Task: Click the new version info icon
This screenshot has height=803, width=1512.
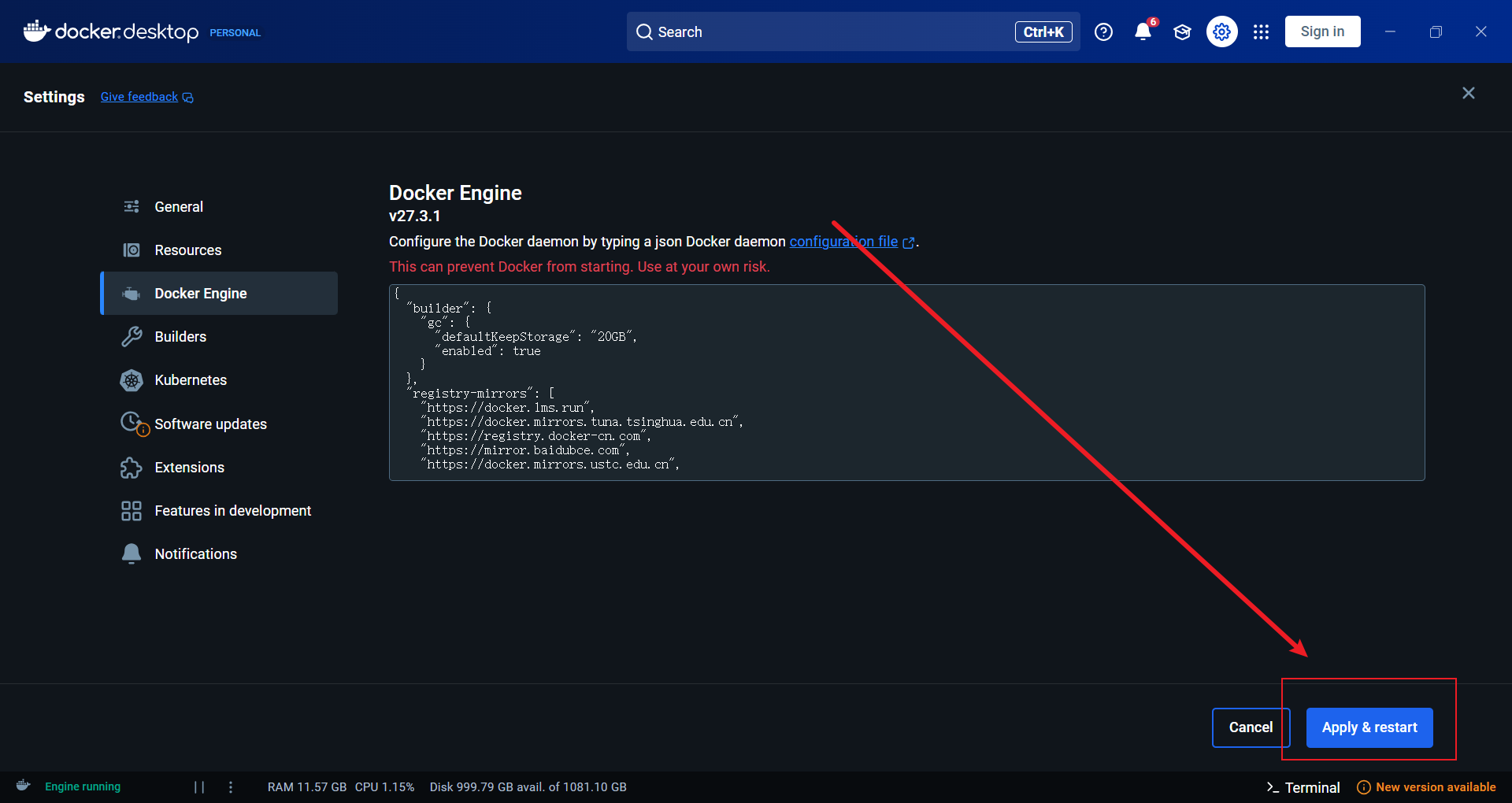Action: tap(1364, 787)
